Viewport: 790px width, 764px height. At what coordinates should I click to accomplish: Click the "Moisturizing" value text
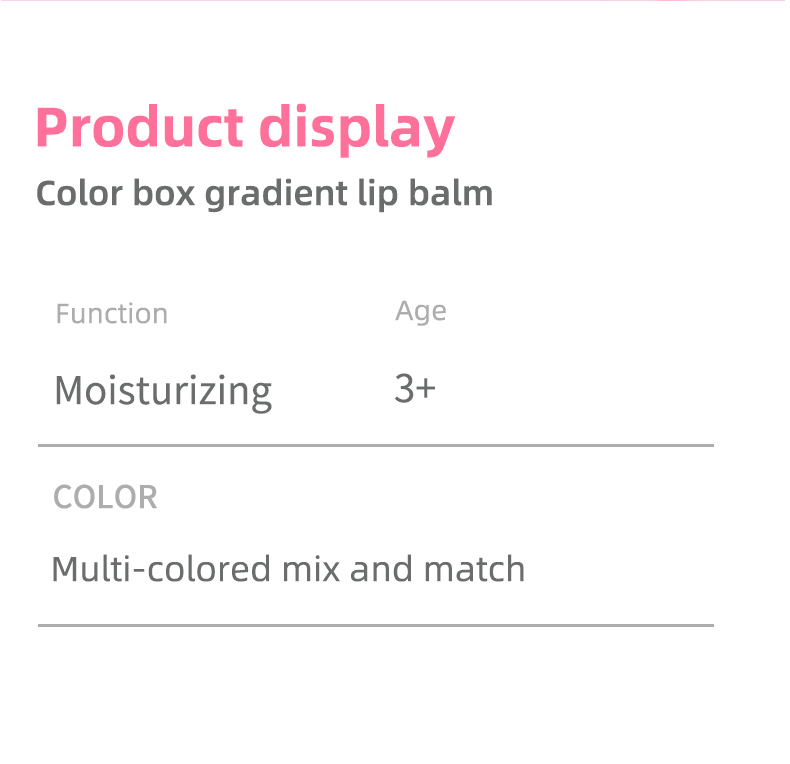(163, 390)
